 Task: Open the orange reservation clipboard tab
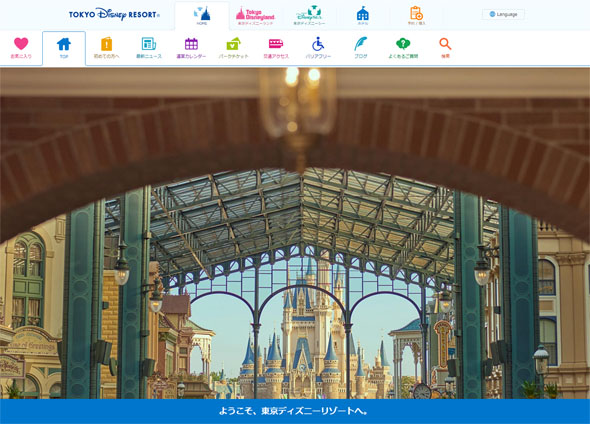(x=416, y=16)
